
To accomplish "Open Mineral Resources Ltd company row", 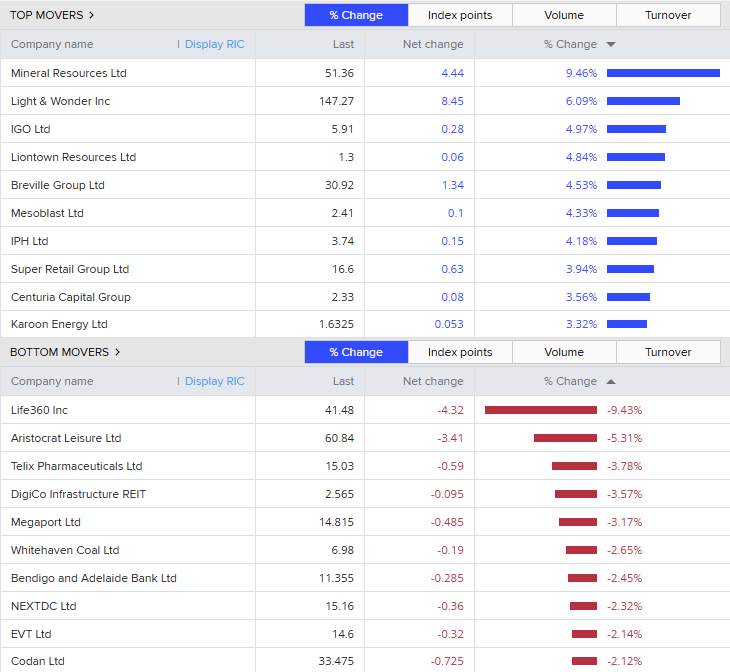I will pos(69,73).
